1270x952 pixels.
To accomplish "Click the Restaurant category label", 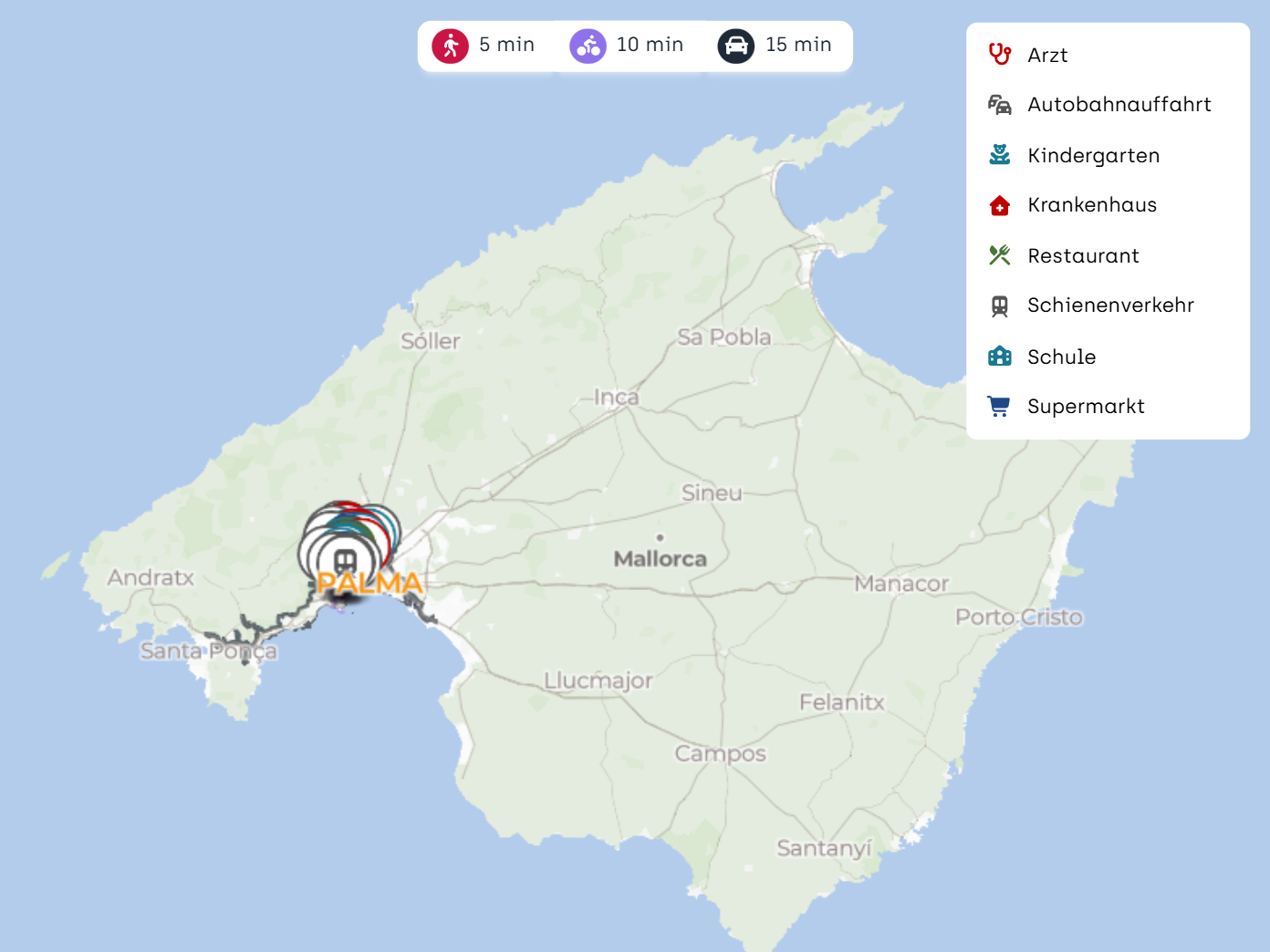I will click(x=1083, y=255).
